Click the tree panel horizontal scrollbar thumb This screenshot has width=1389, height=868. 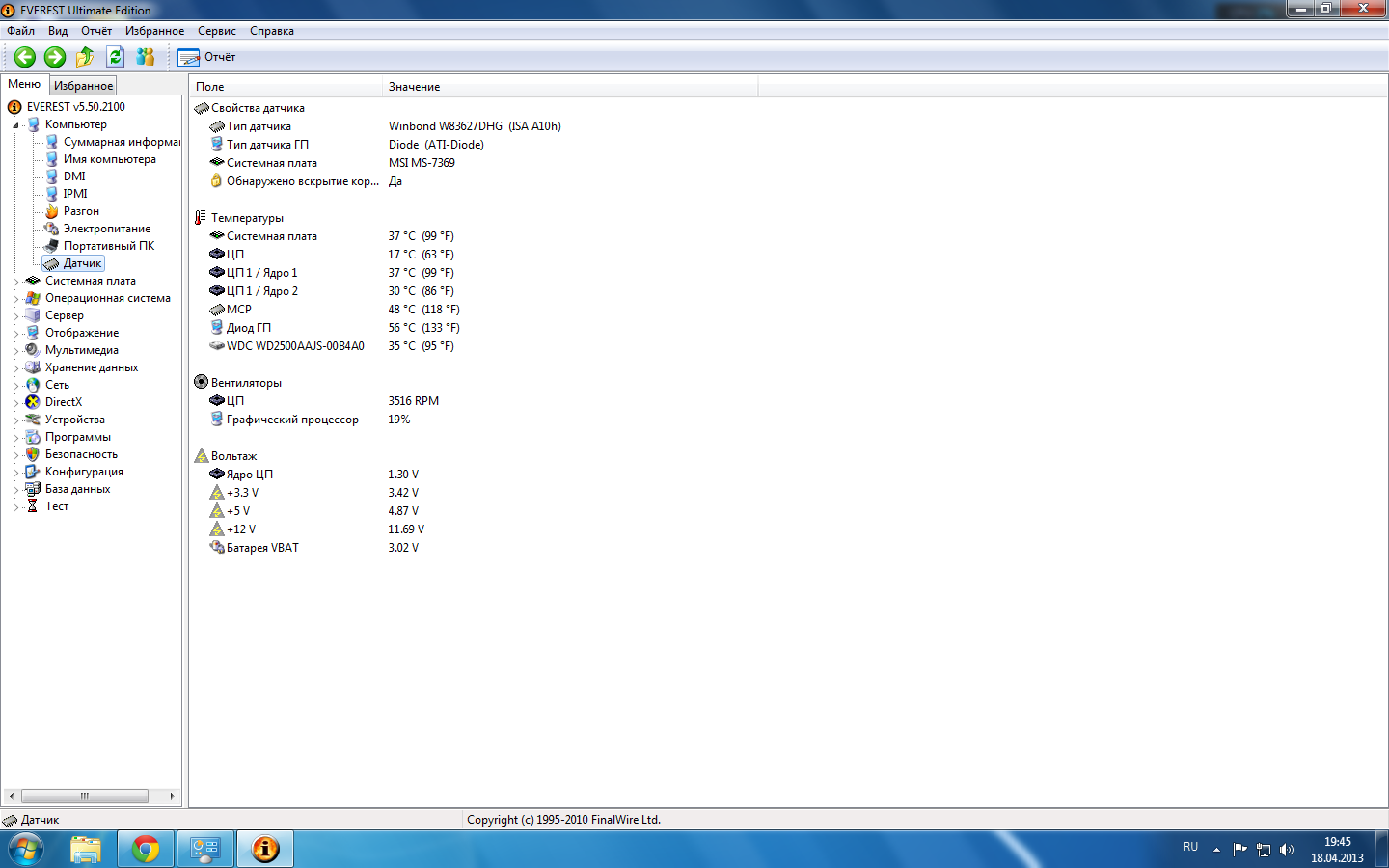point(85,796)
